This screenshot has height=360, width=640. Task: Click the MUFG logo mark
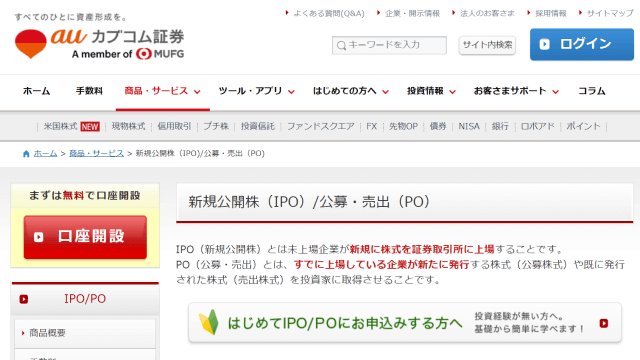point(144,54)
